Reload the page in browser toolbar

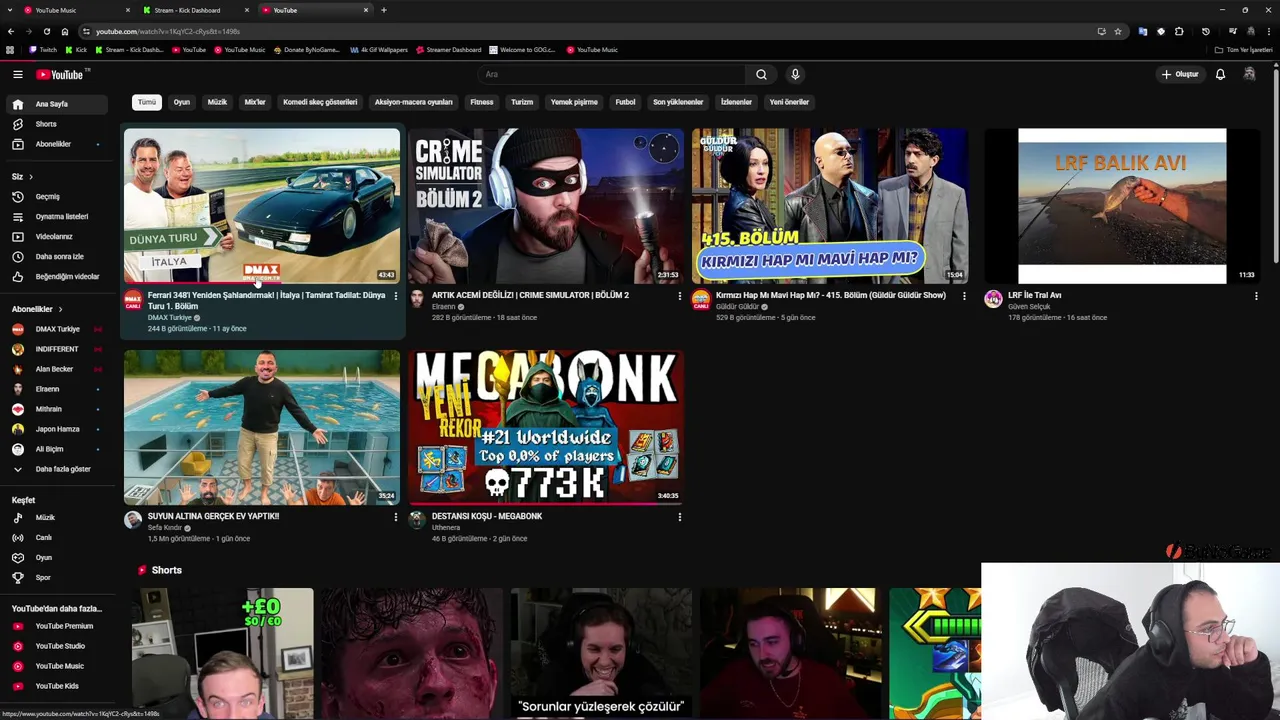click(x=46, y=31)
